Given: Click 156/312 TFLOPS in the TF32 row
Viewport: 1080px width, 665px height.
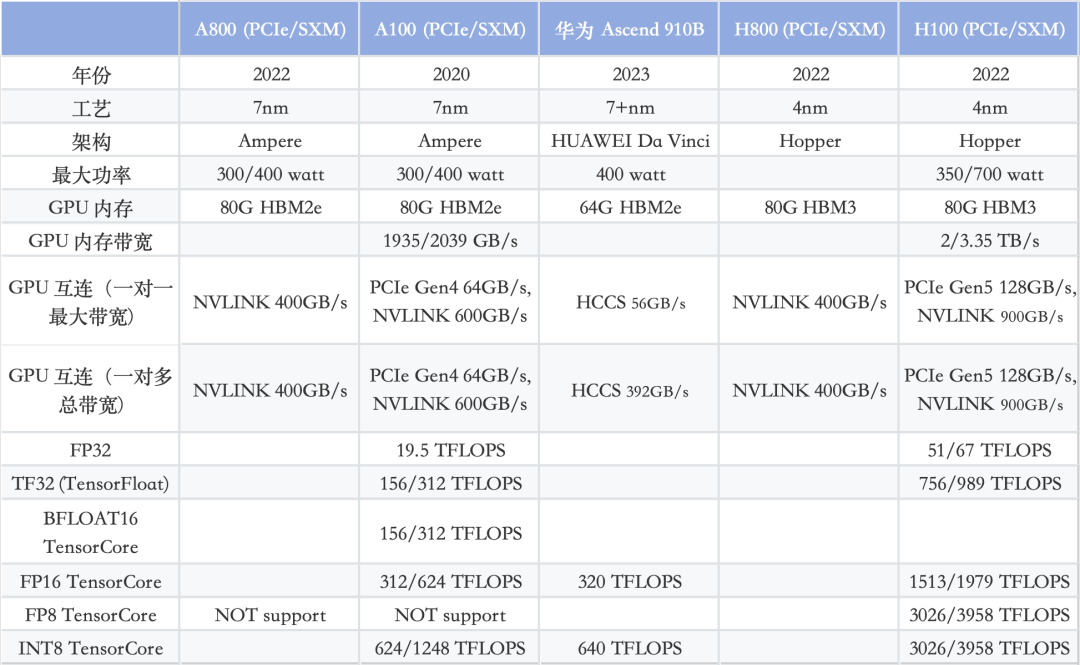Looking at the screenshot, I should click(x=450, y=484).
